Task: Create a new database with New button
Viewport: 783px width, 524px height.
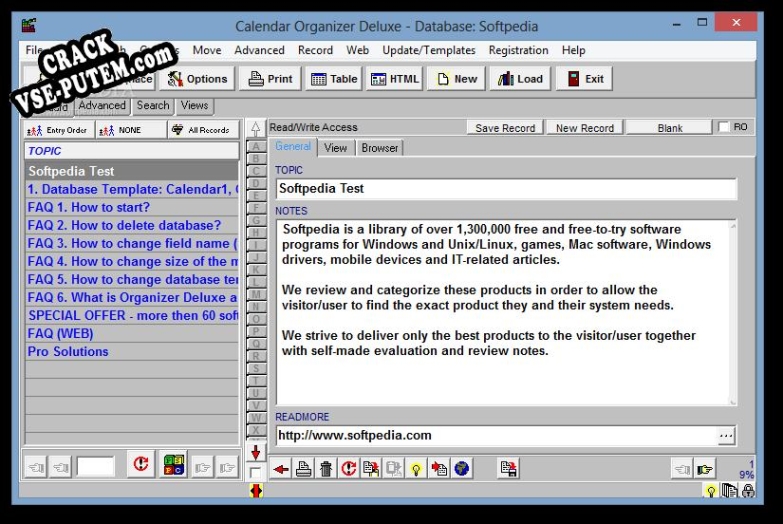Action: coord(456,79)
